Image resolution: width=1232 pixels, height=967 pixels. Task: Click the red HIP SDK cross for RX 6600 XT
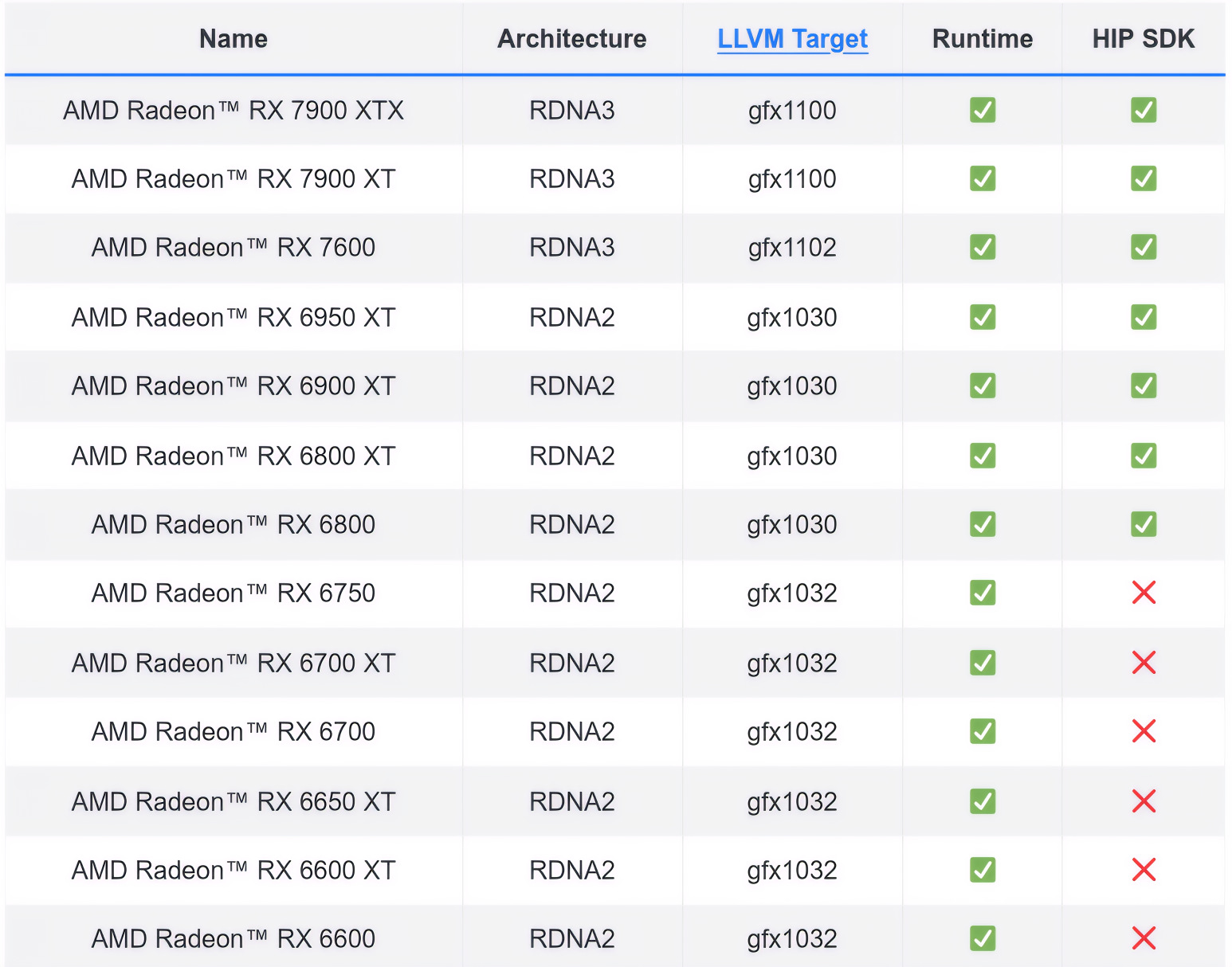pos(1144,870)
